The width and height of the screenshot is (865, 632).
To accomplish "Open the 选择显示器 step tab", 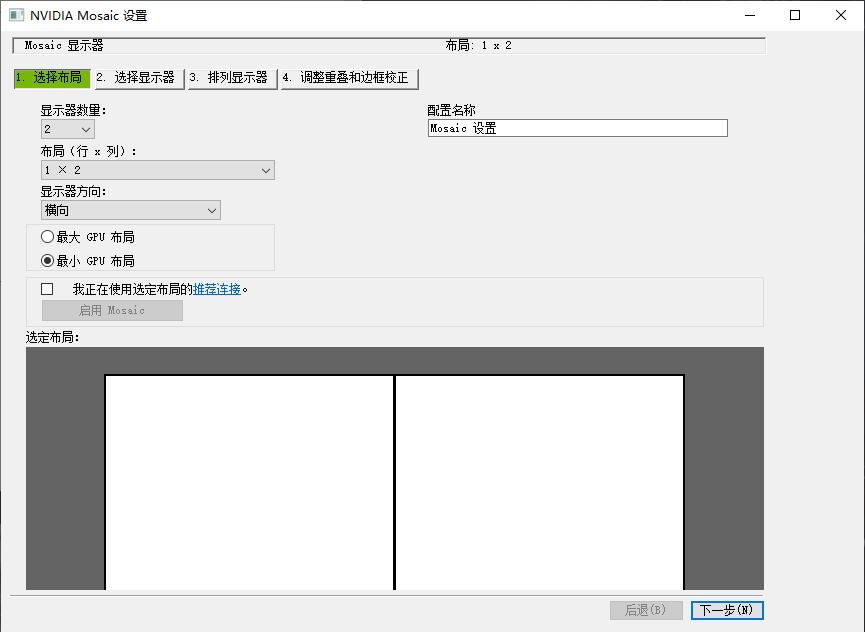I will [138, 78].
